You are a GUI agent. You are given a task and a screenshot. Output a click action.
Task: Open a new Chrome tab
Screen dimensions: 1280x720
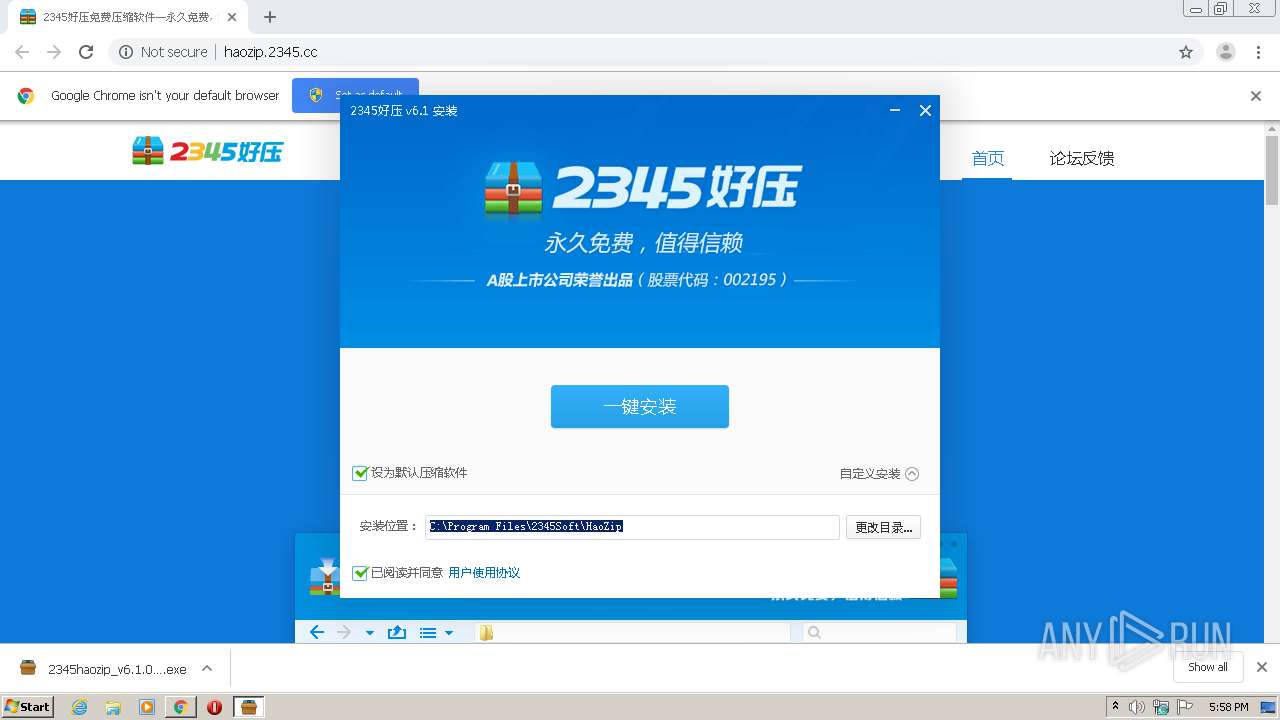(270, 17)
